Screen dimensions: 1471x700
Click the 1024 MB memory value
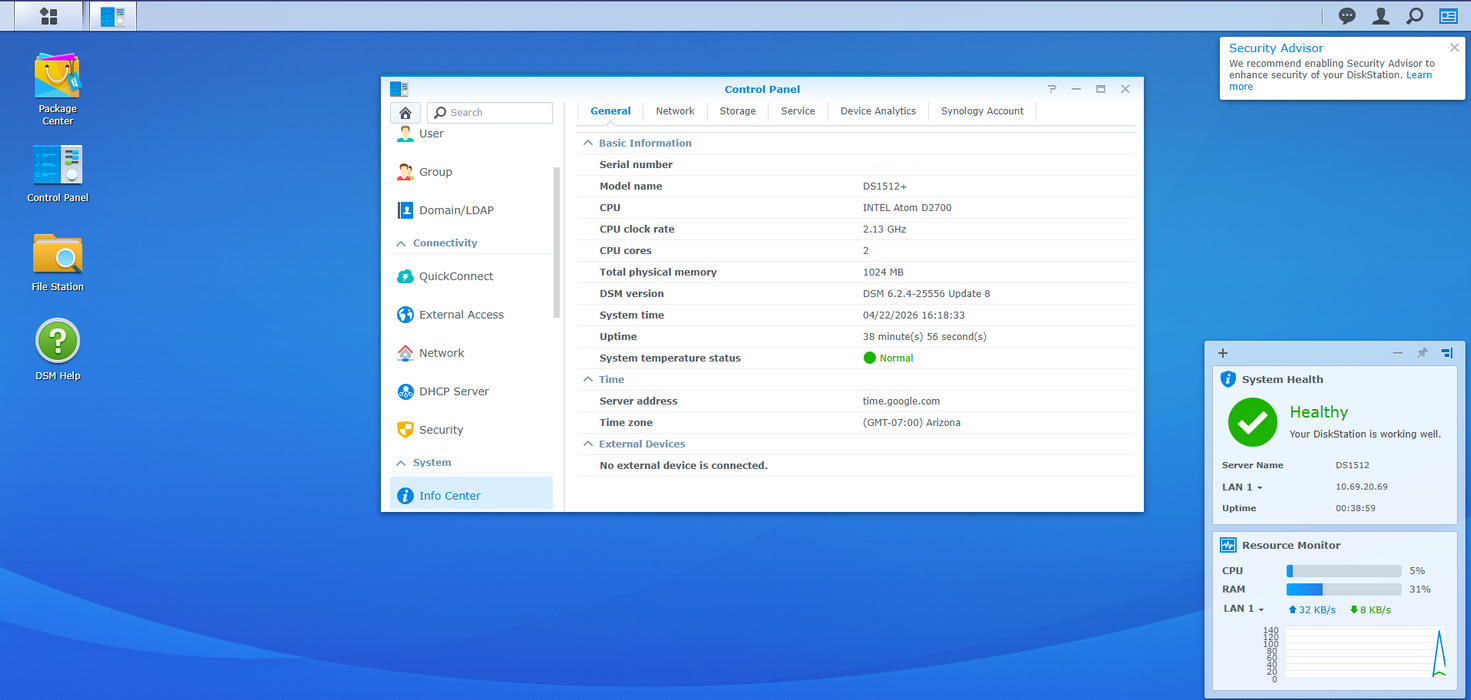tap(883, 272)
